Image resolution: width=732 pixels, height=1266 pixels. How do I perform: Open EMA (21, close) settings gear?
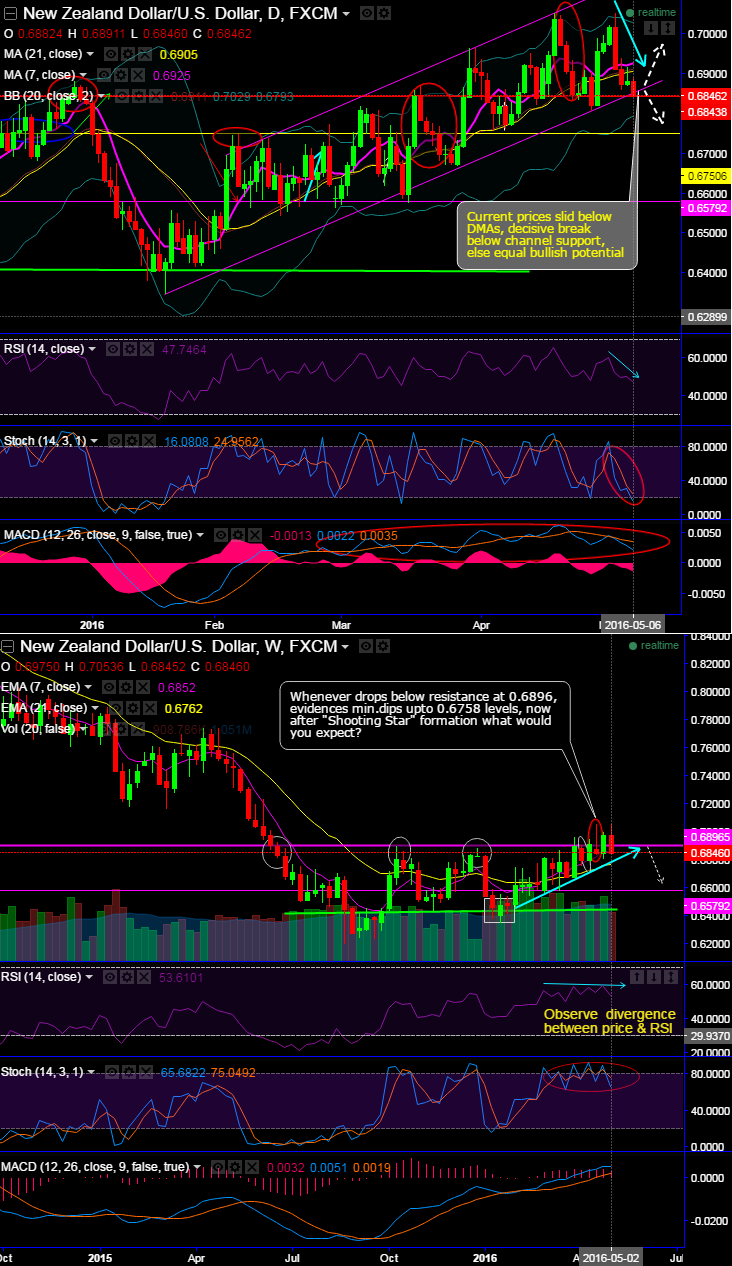(133, 708)
